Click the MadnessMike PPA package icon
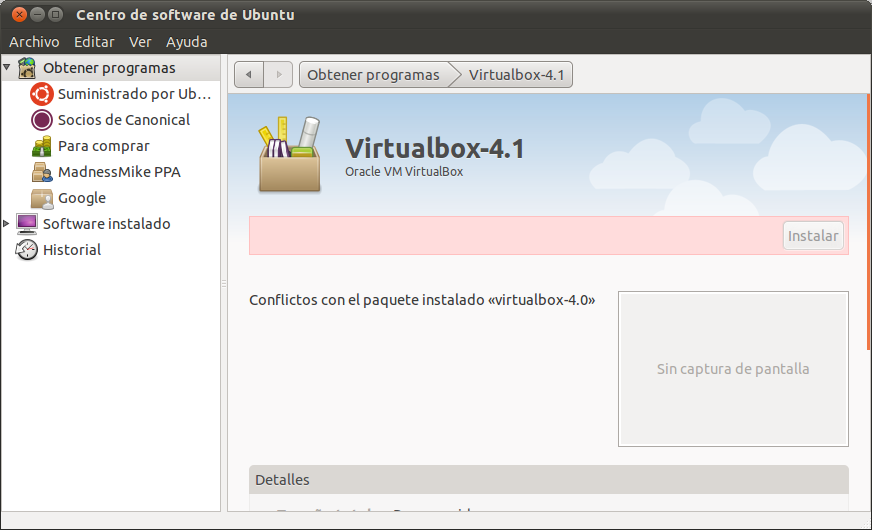This screenshot has height=530, width=872. click(x=42, y=172)
